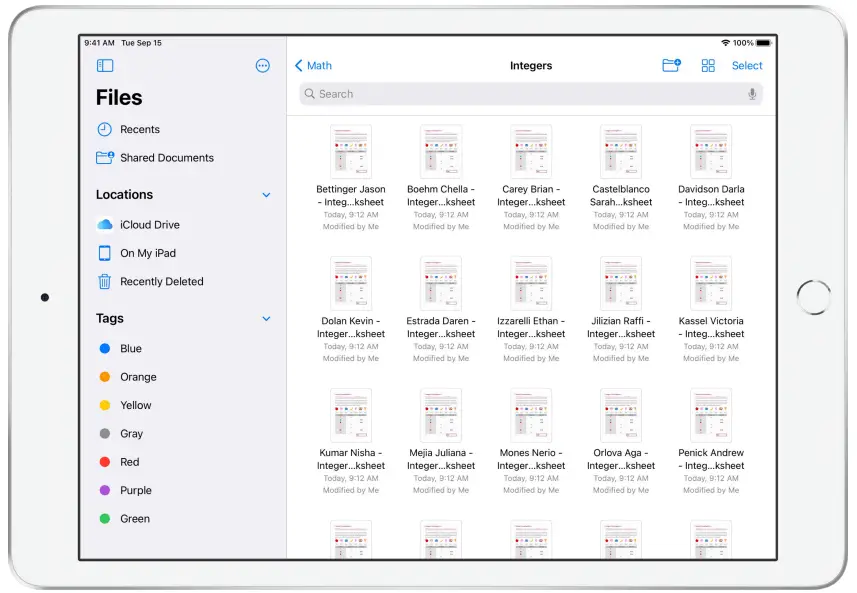Viewport: 857px width, 593px height.
Task: Select the Yellow tag color dot
Action: (x=105, y=406)
